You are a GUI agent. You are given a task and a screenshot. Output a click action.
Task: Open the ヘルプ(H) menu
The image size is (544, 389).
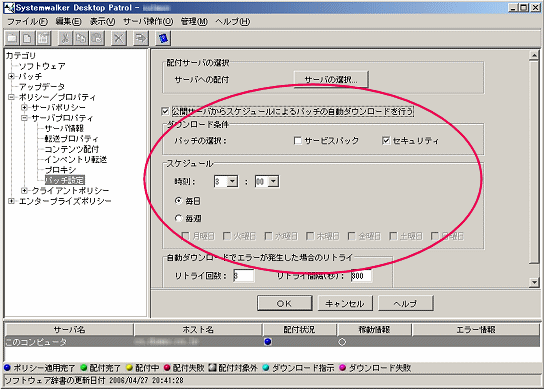(232, 22)
